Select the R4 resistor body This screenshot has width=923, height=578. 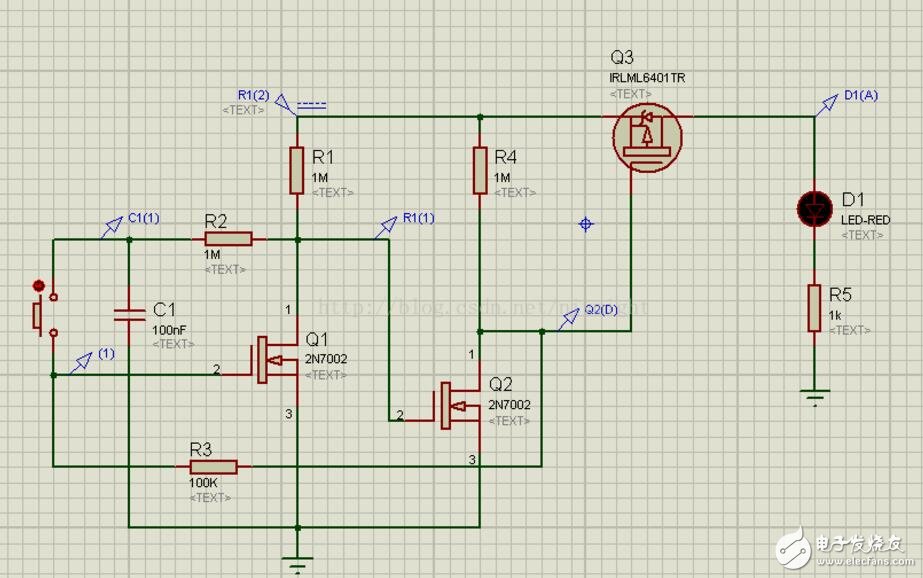480,170
